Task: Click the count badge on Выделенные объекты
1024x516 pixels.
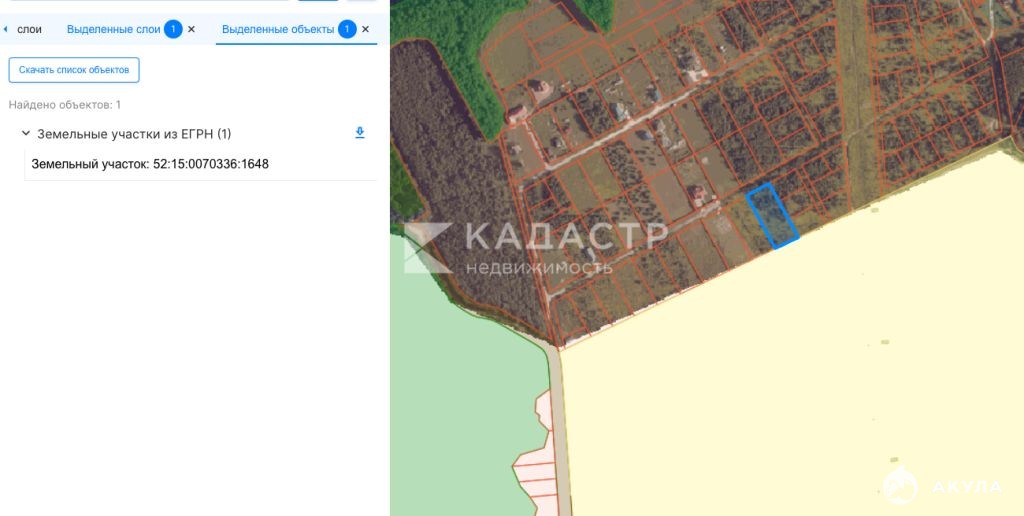Action: click(347, 30)
